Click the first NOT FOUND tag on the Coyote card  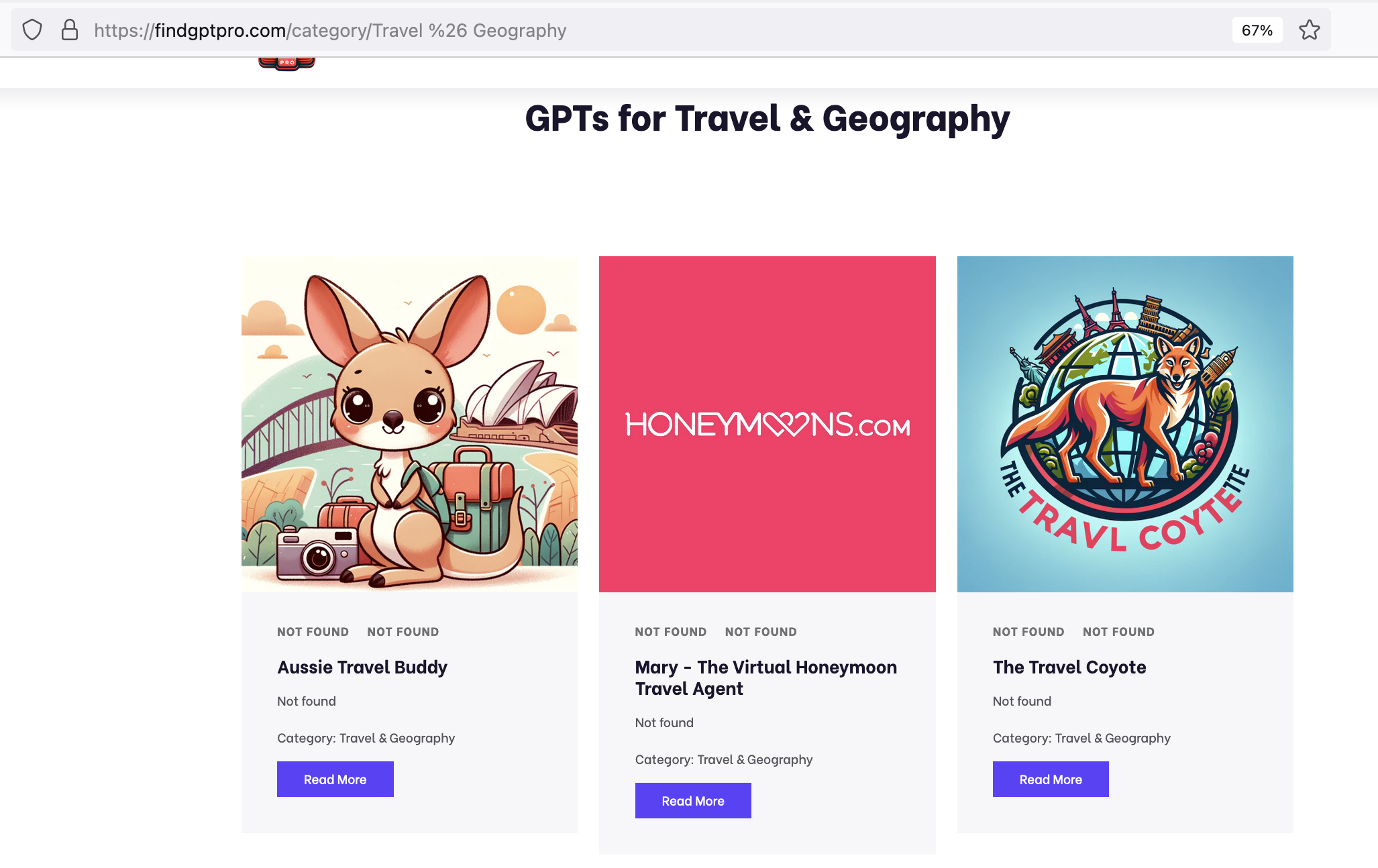[x=1028, y=632]
